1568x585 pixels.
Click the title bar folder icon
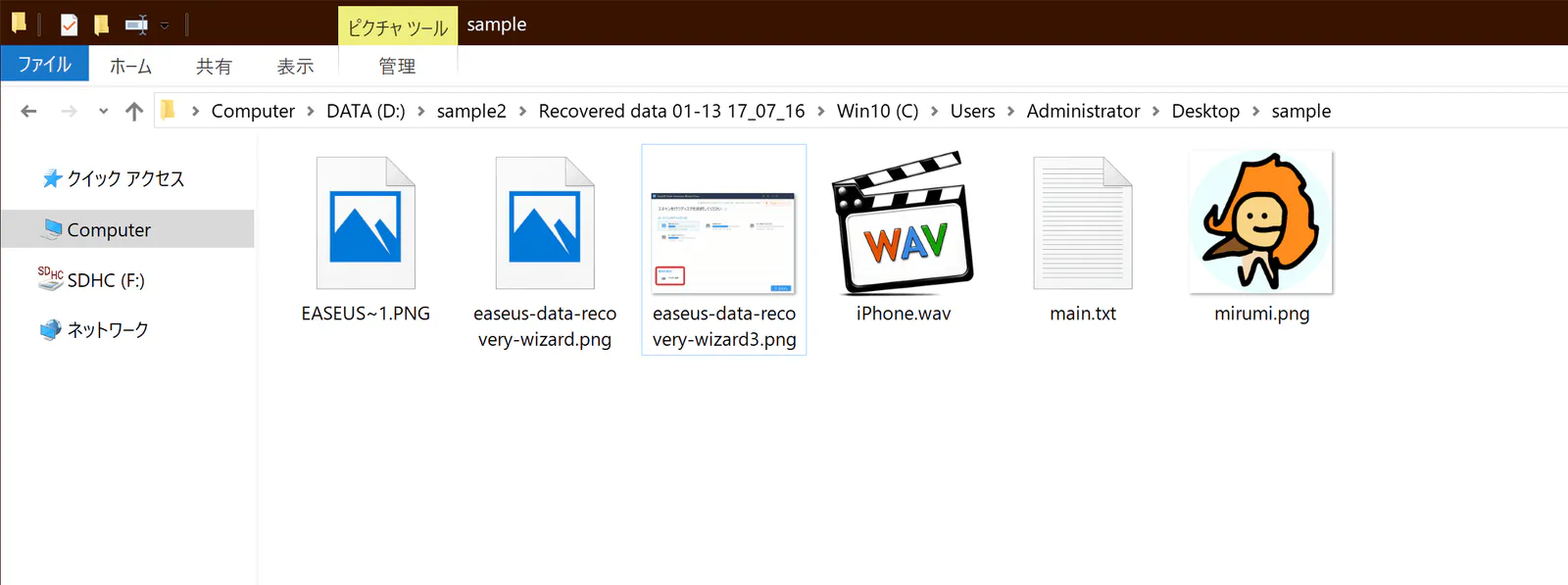click(19, 23)
